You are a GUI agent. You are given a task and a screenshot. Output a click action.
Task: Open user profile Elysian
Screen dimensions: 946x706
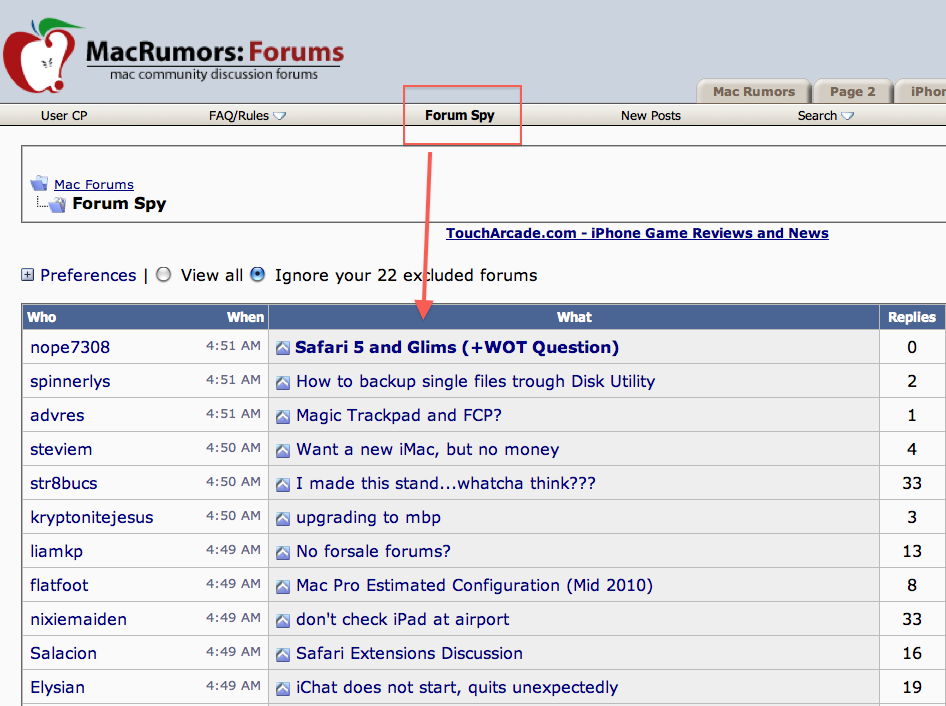point(57,688)
